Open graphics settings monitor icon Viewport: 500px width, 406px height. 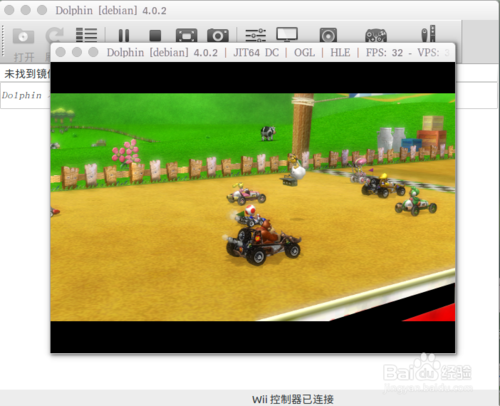coord(287,35)
